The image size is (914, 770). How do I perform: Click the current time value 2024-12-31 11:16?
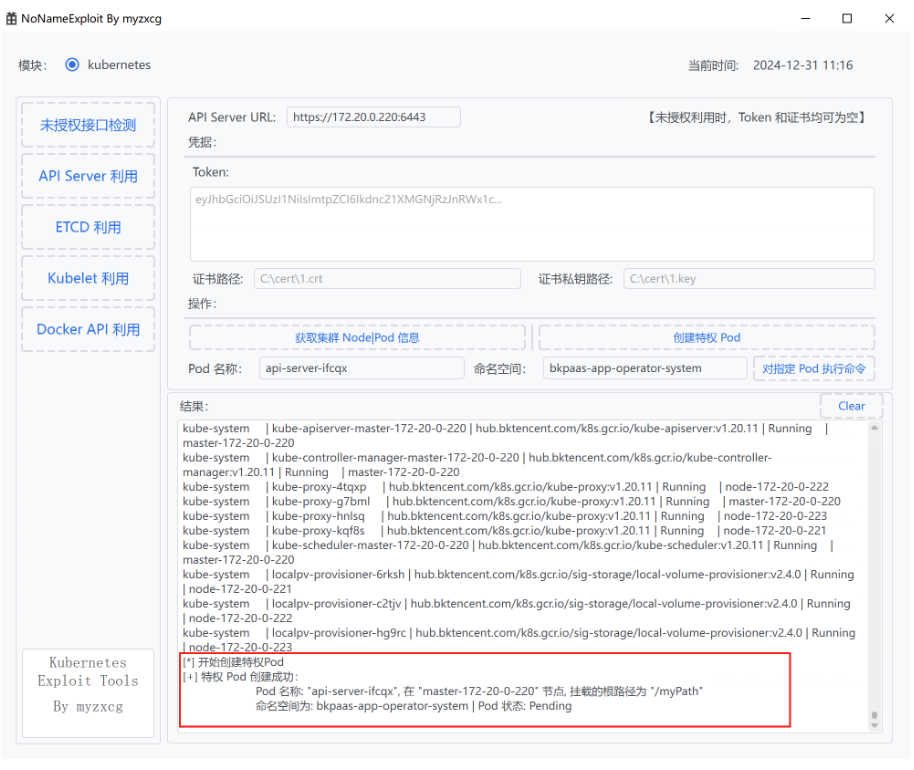(x=803, y=65)
